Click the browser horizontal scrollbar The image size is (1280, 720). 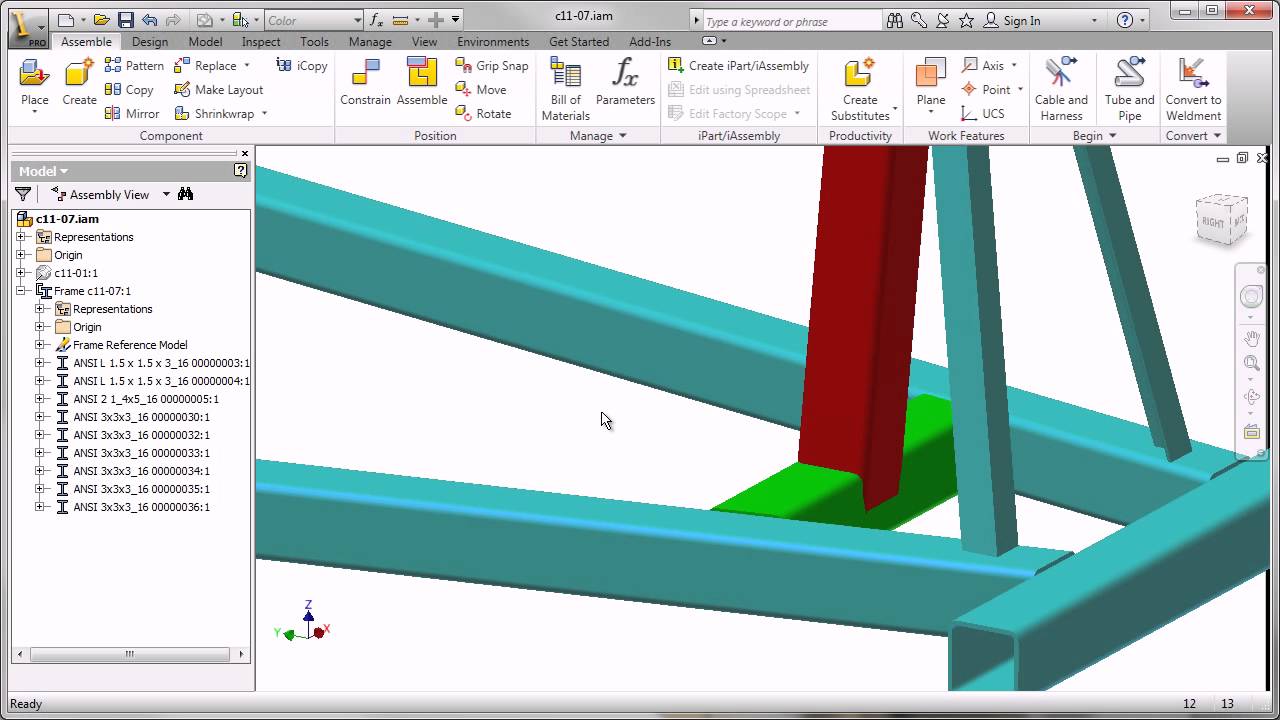(x=130, y=654)
